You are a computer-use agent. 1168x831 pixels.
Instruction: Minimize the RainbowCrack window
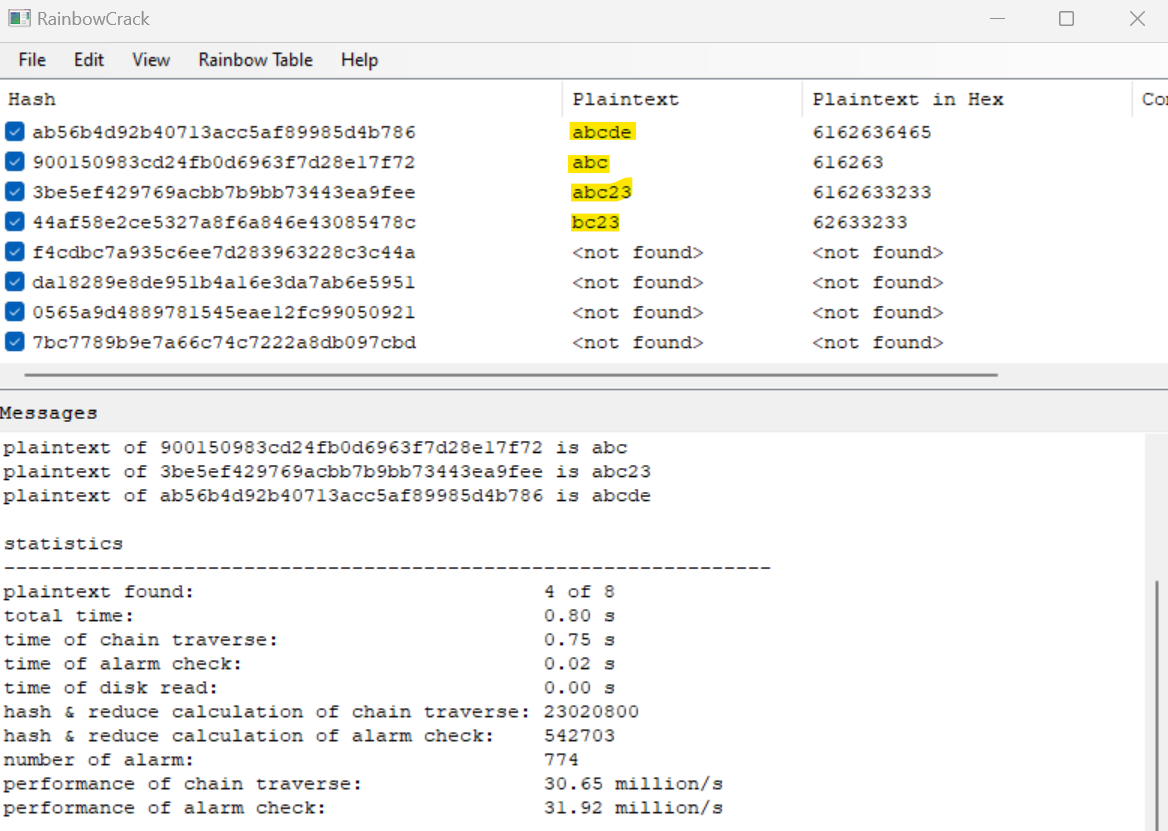(997, 19)
